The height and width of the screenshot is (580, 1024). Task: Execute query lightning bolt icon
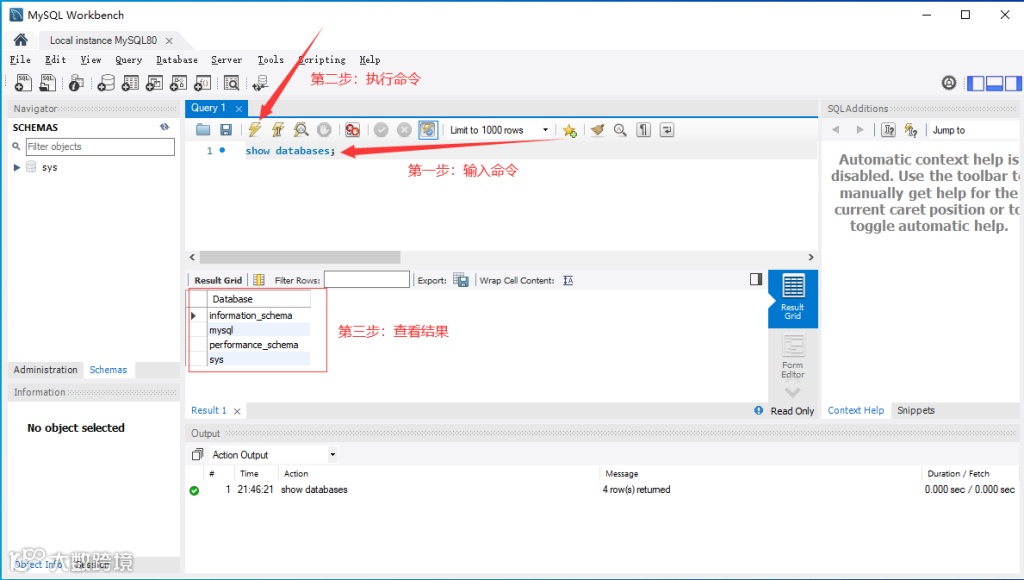[255, 130]
